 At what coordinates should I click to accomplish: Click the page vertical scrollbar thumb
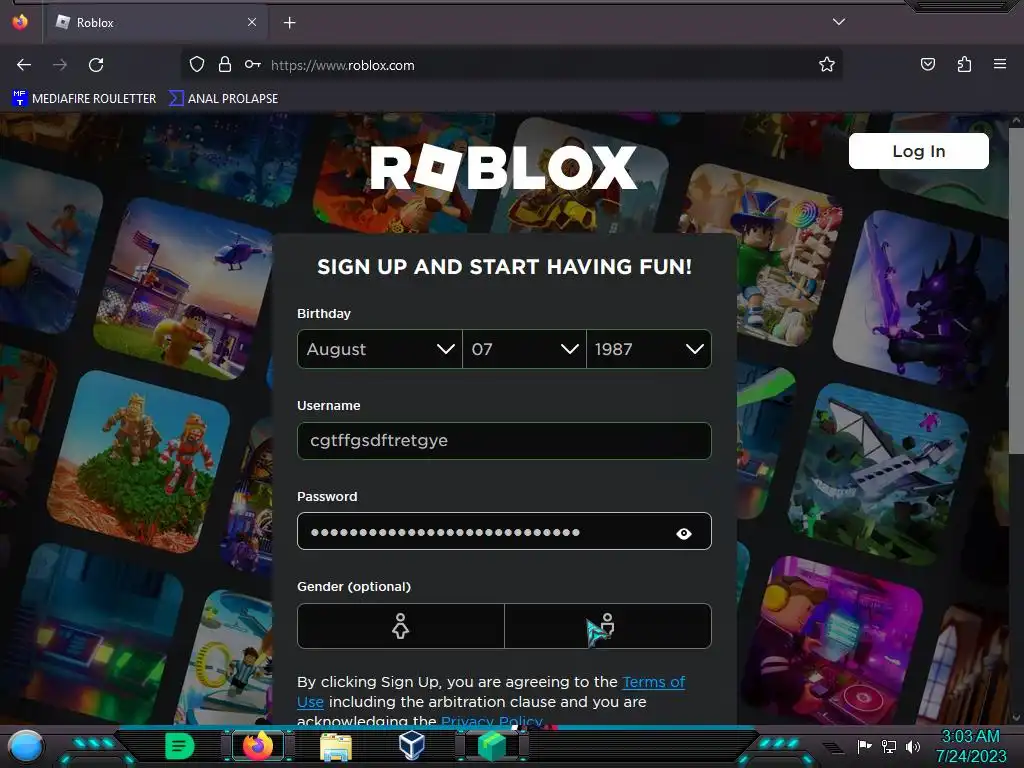pyautogui.click(x=1016, y=291)
